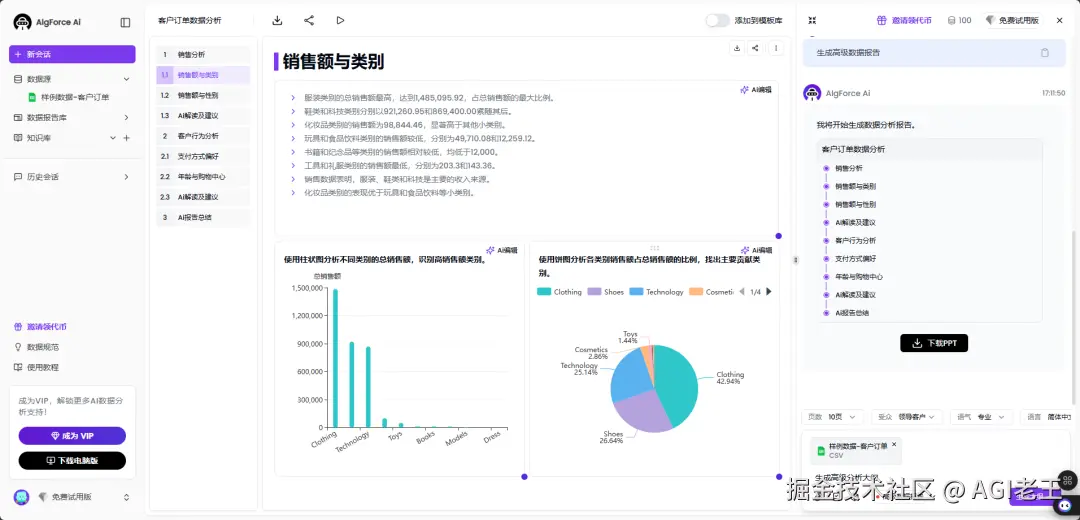Open the 页数 10页 dropdown
The width and height of the screenshot is (1080, 520).
coord(832,417)
